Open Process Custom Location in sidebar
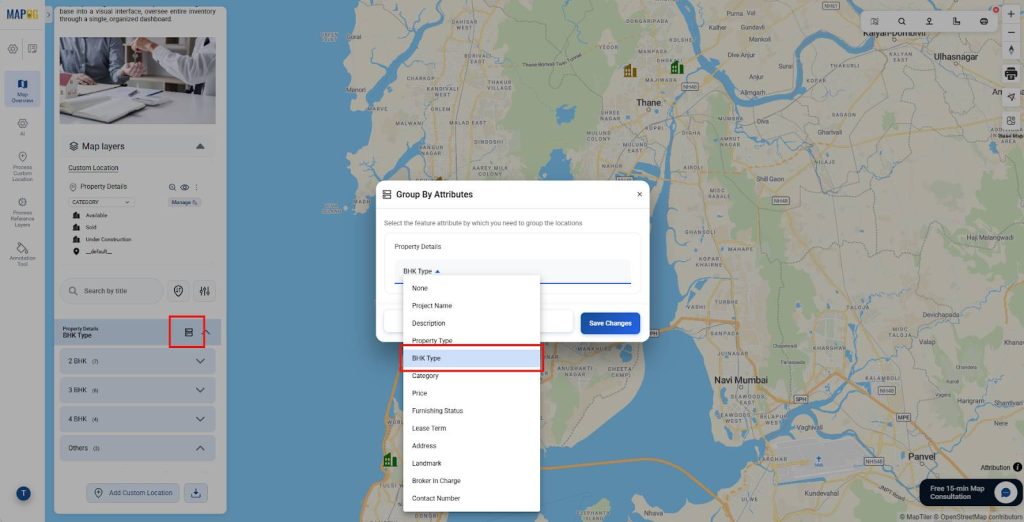1024x522 pixels. coord(22,167)
